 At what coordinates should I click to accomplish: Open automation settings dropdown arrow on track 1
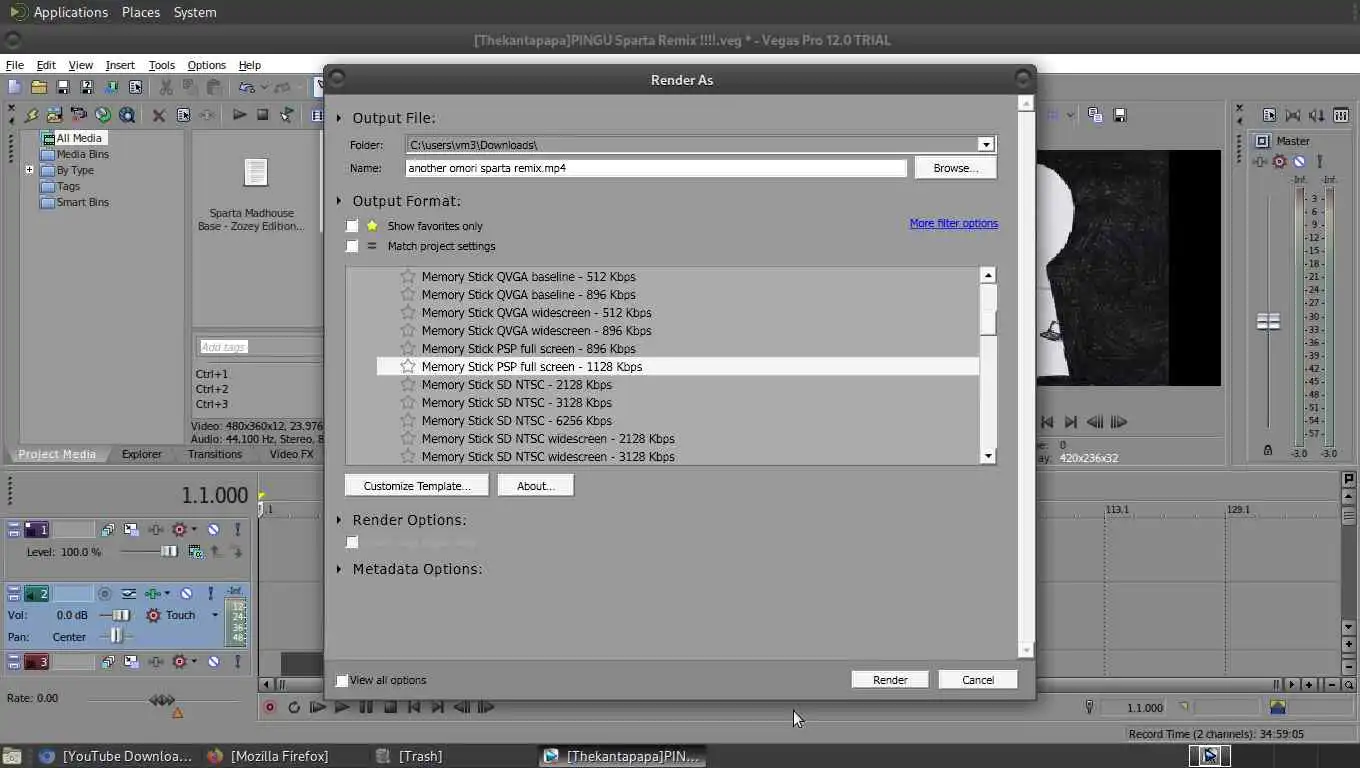(x=194, y=529)
